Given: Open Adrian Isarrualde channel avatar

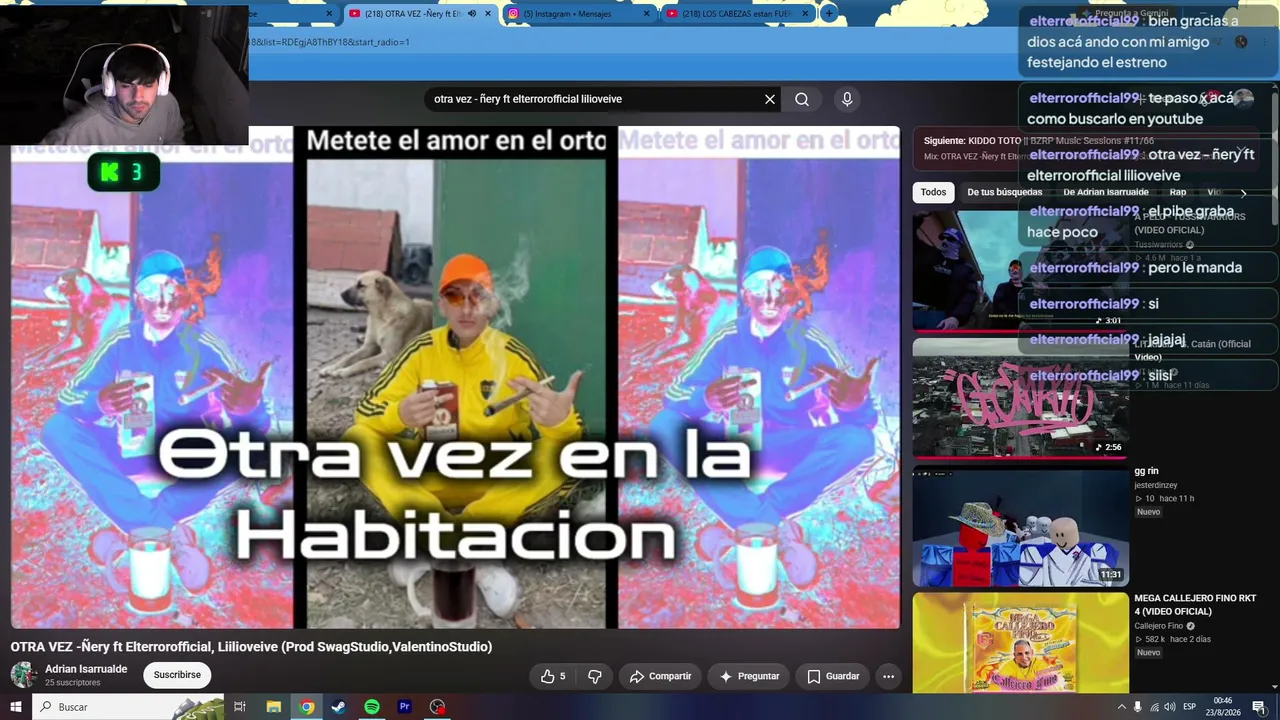Looking at the screenshot, I should pos(24,675).
